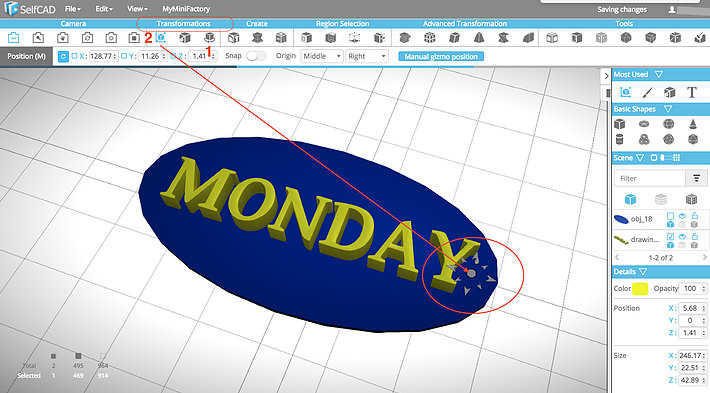Collapse the Basic Shapes panel

tap(668, 109)
